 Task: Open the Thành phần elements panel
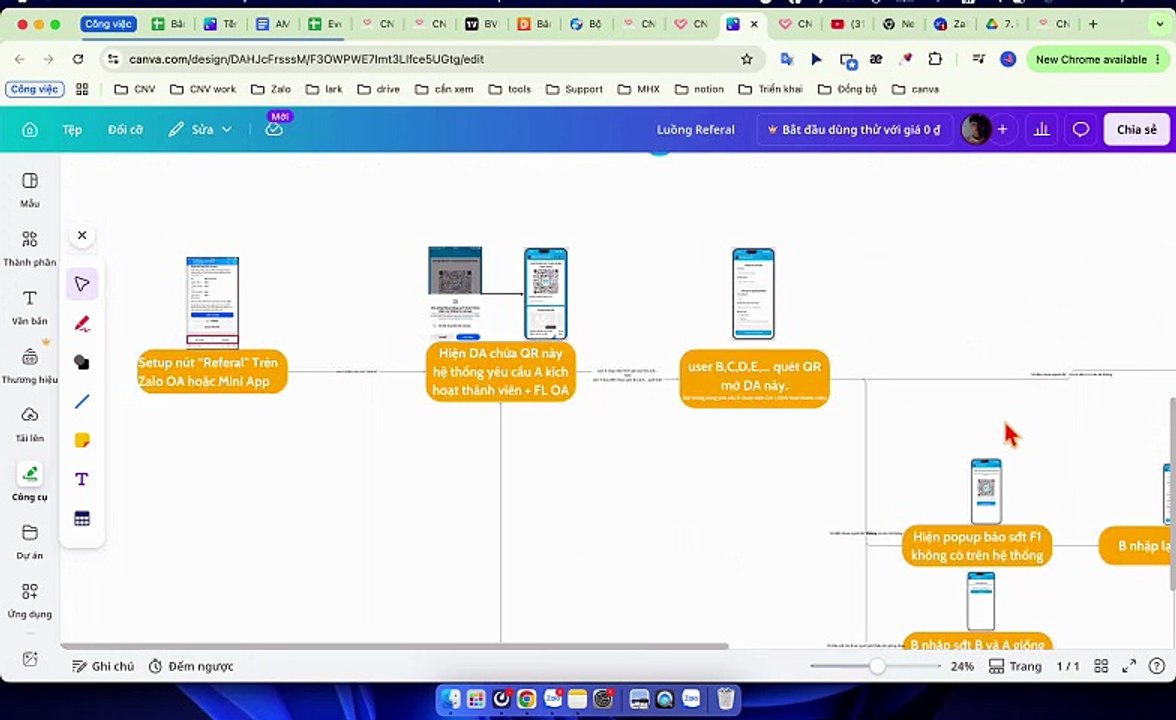[30, 248]
